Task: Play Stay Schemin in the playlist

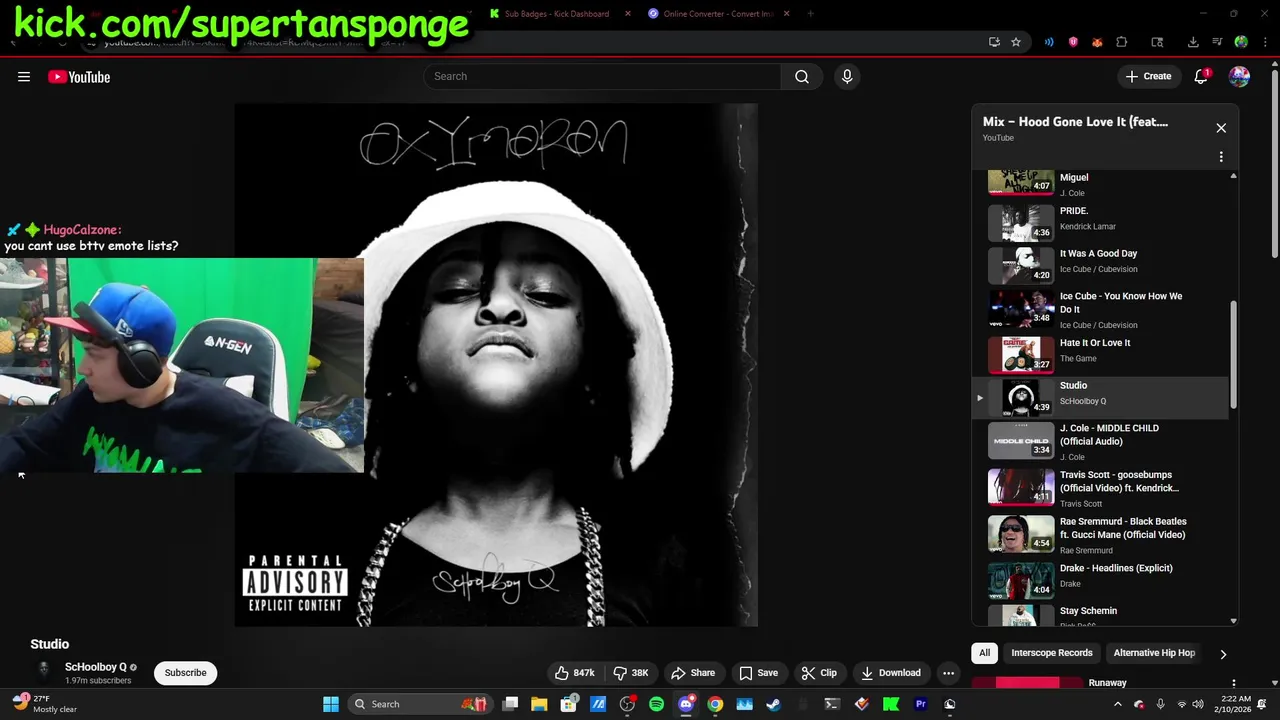Action: click(1100, 615)
